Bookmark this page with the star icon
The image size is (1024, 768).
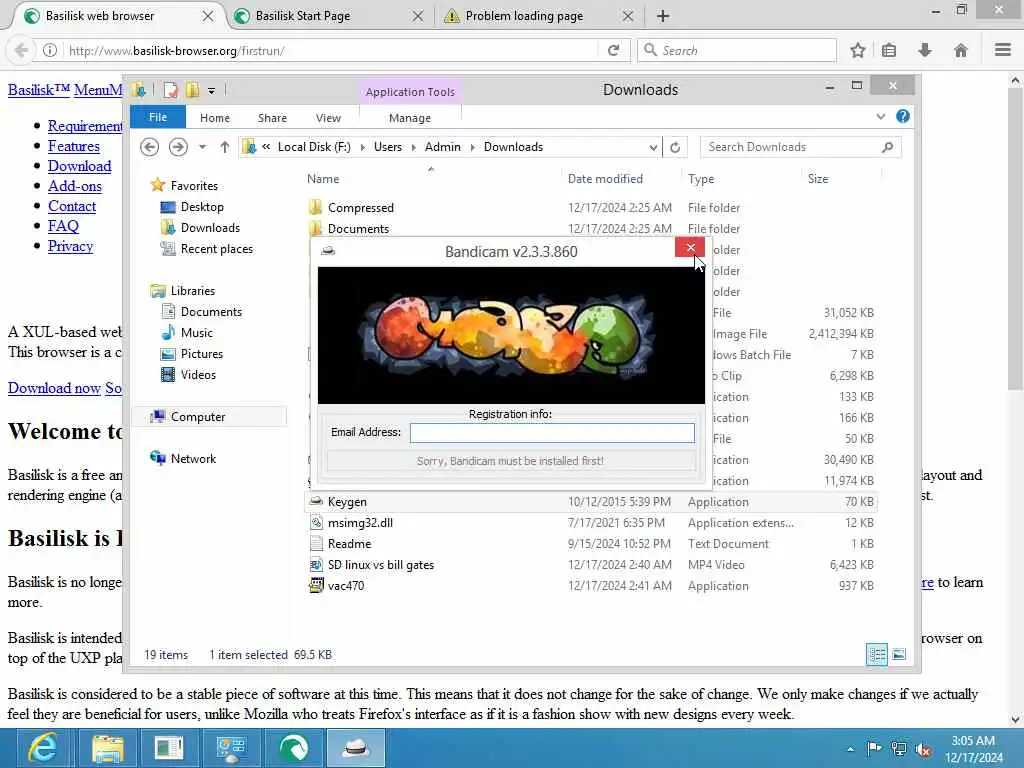(857, 50)
